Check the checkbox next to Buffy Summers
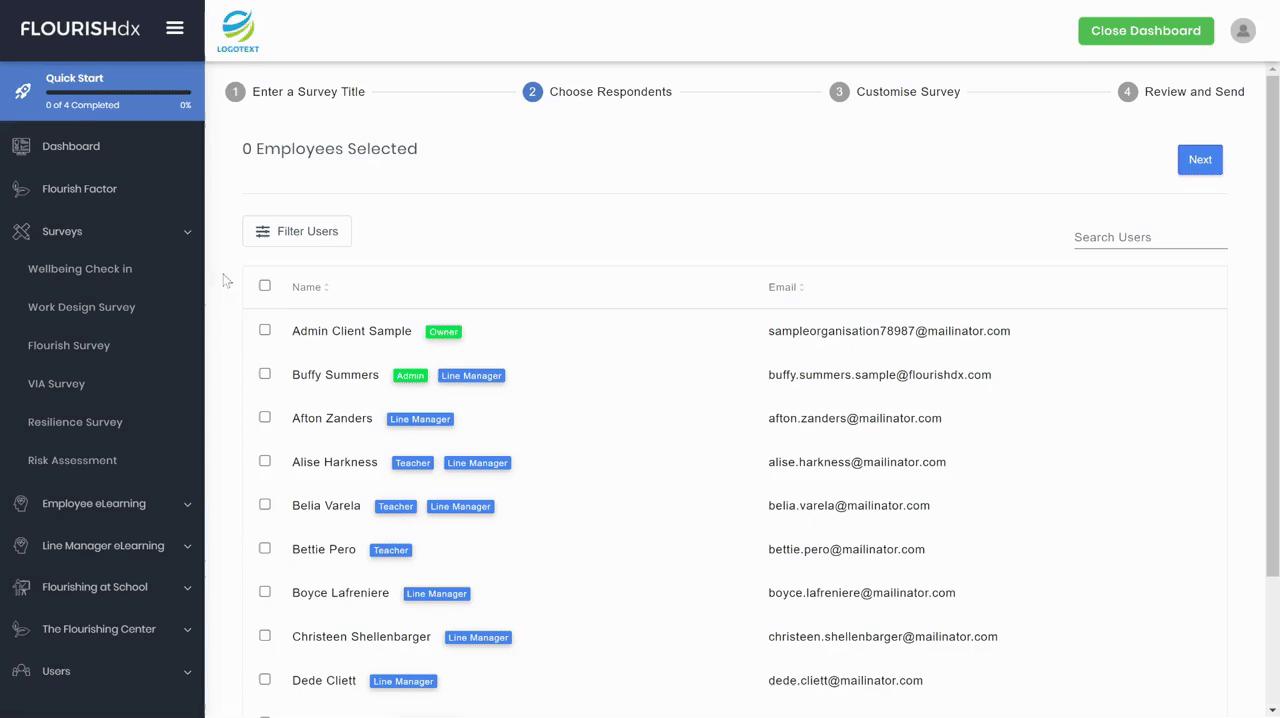This screenshot has width=1280, height=718. [x=264, y=373]
